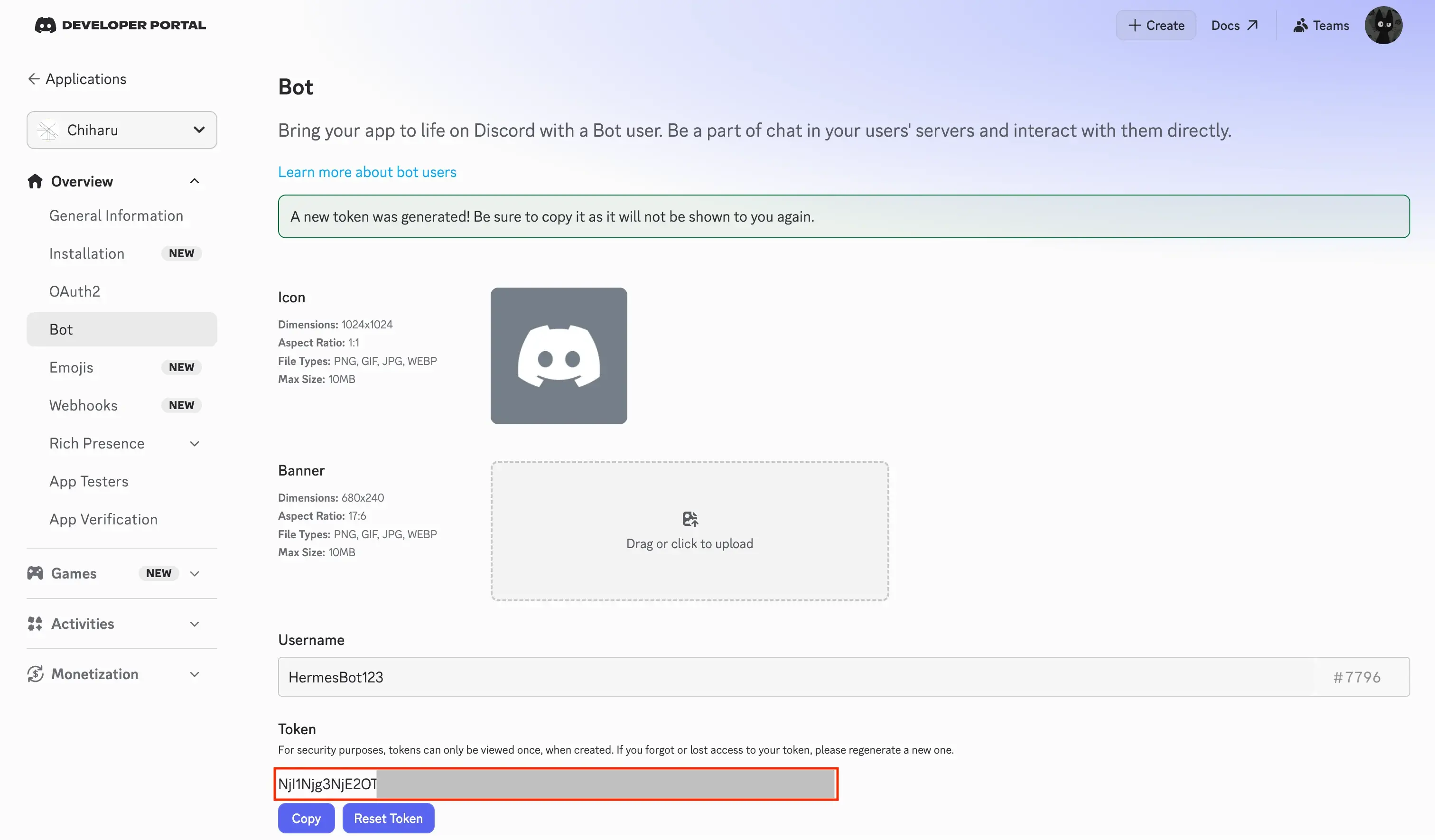Expand the Games section chevron
Screen dimensions: 1435x840
(194, 573)
